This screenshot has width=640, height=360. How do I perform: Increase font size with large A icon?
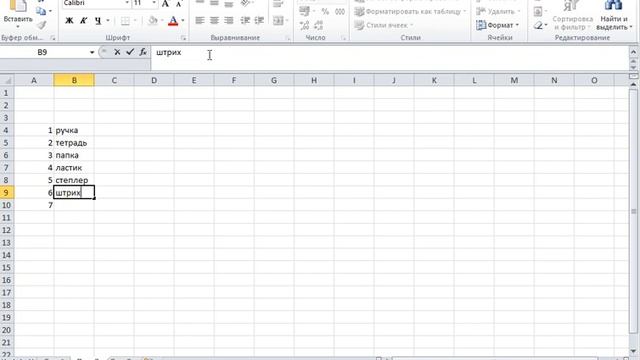165,4
